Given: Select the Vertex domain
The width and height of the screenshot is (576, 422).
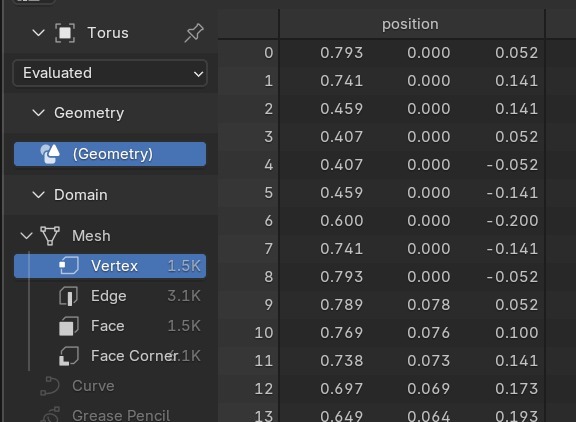Looking at the screenshot, I should tap(110, 266).
